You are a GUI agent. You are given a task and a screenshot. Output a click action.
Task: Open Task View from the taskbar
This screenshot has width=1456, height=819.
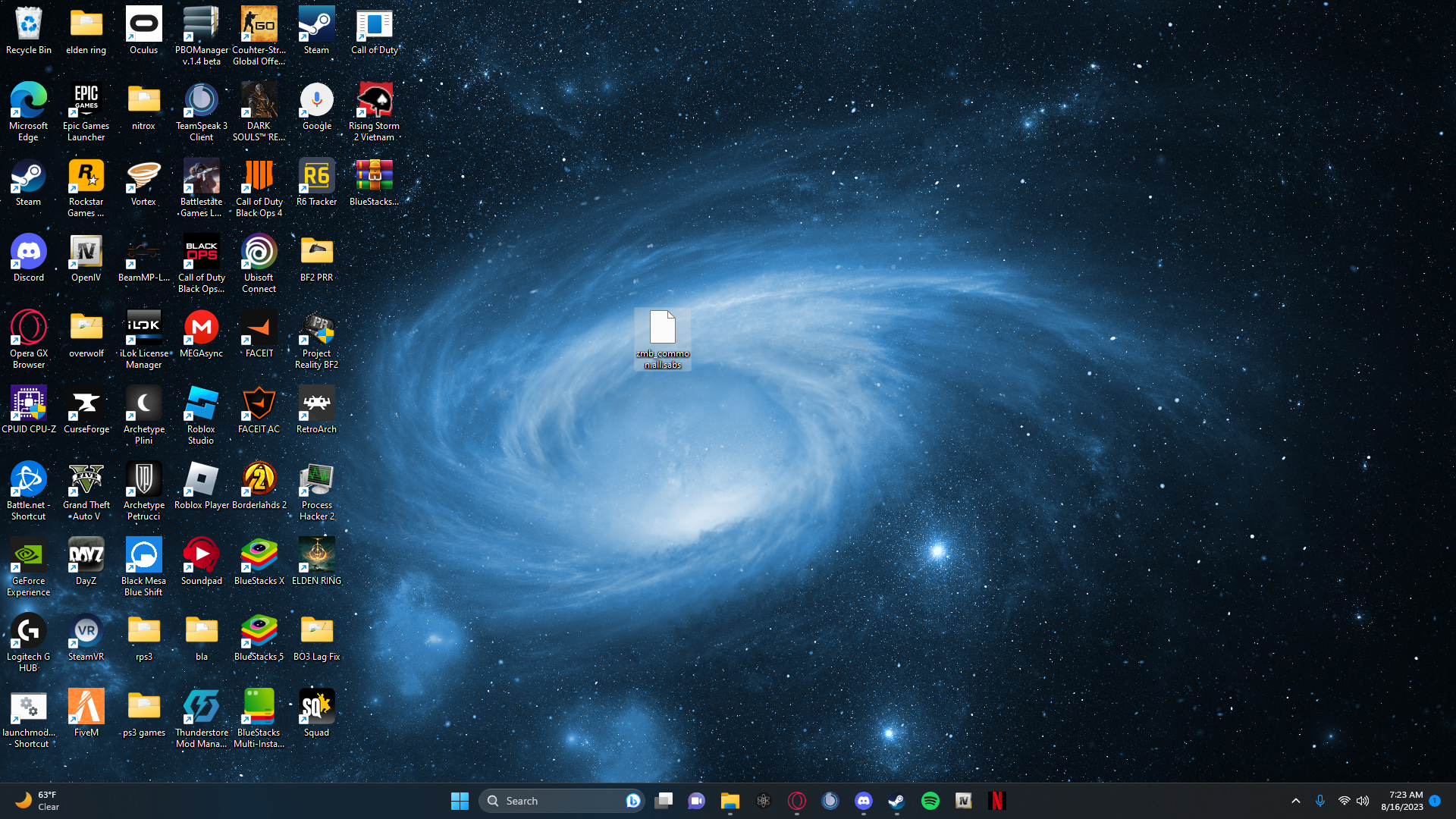point(664,801)
